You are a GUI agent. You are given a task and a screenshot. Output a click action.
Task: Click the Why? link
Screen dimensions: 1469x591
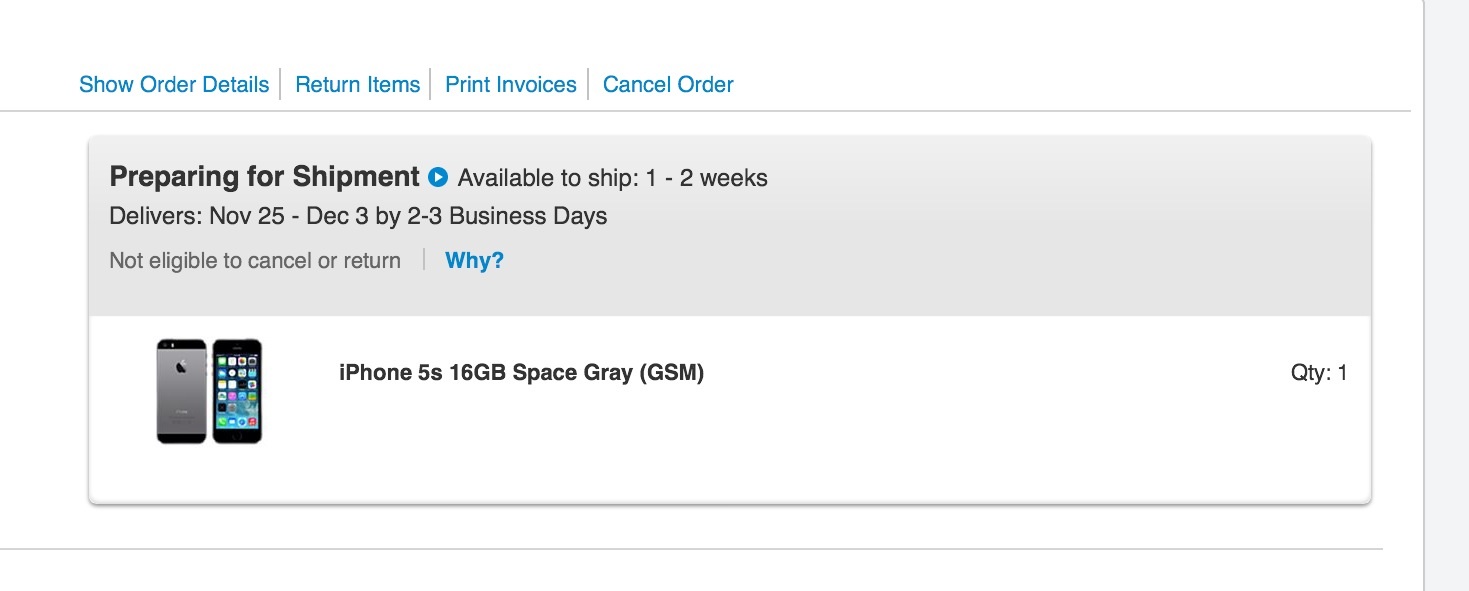tap(474, 261)
